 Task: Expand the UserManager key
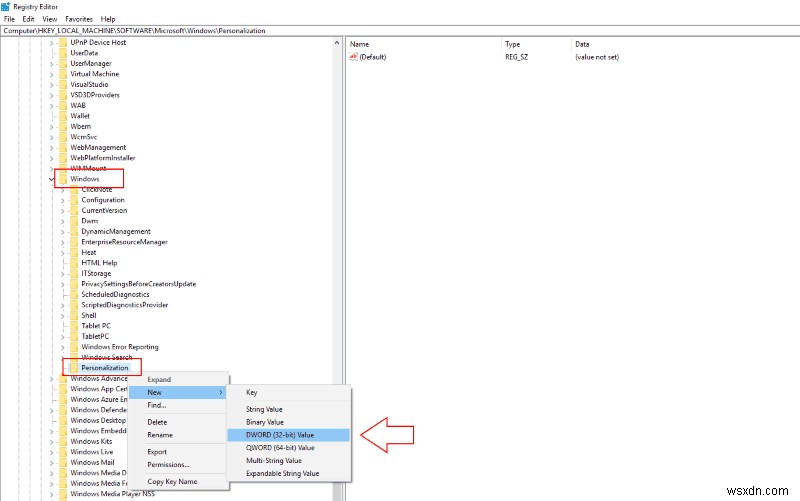(x=52, y=64)
